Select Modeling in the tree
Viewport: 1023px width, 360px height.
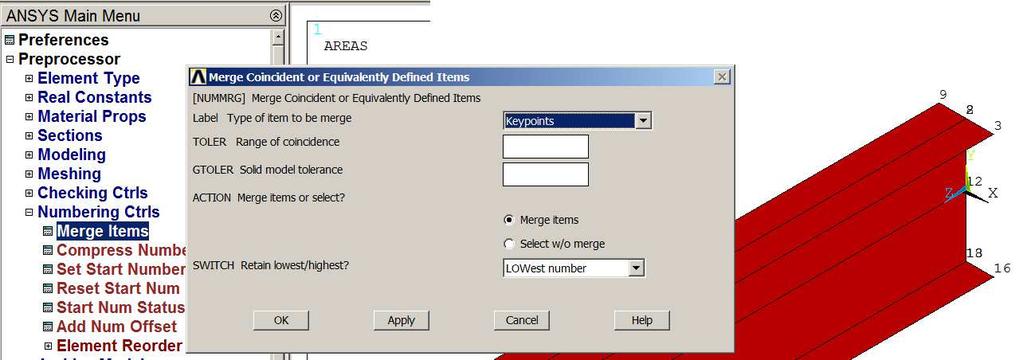click(x=72, y=155)
